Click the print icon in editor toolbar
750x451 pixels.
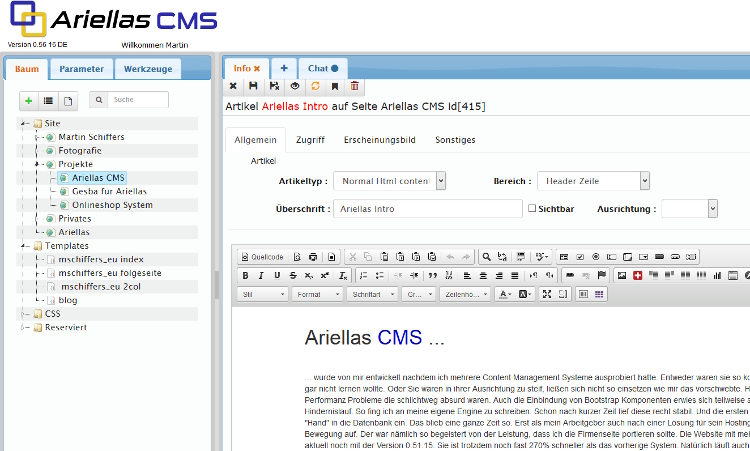click(x=313, y=257)
